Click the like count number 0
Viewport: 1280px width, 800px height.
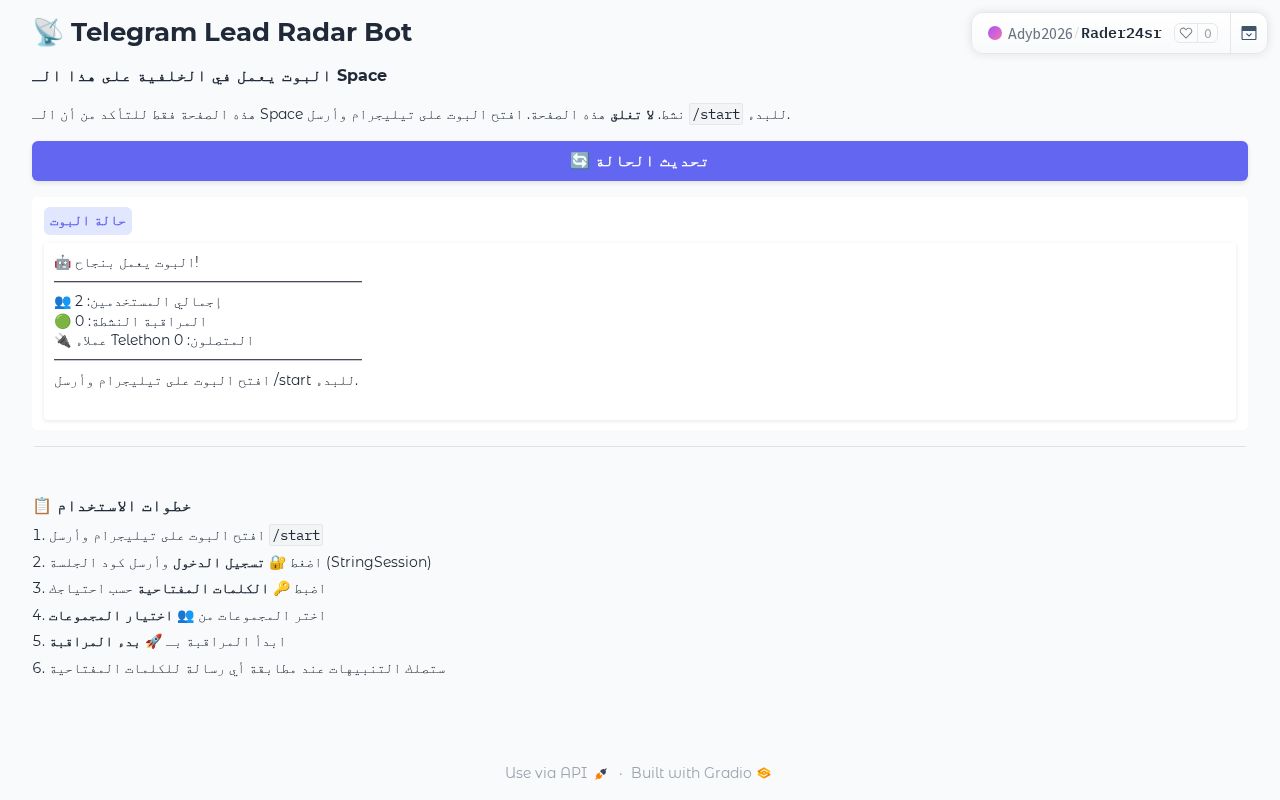(x=1208, y=33)
